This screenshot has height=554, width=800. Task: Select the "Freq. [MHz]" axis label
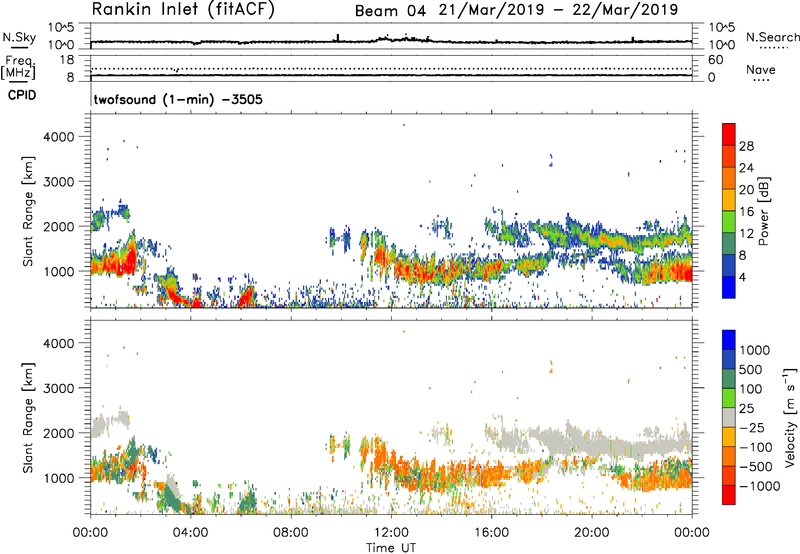(19, 67)
